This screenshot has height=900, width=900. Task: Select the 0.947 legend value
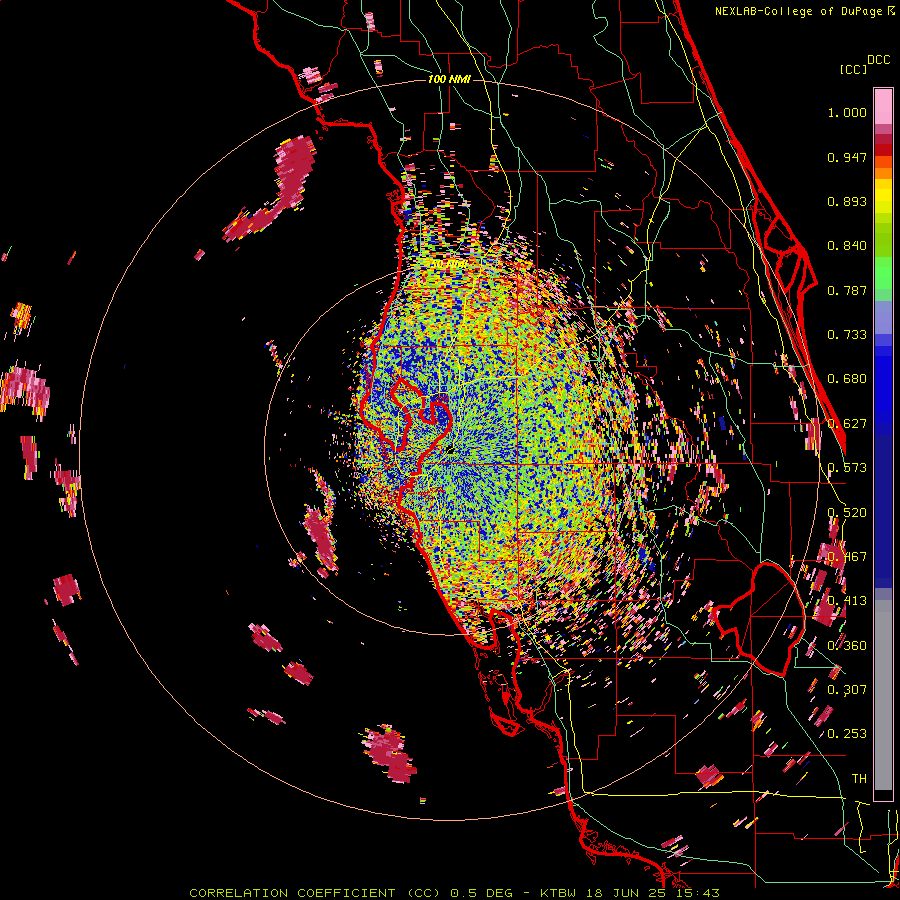[847, 157]
